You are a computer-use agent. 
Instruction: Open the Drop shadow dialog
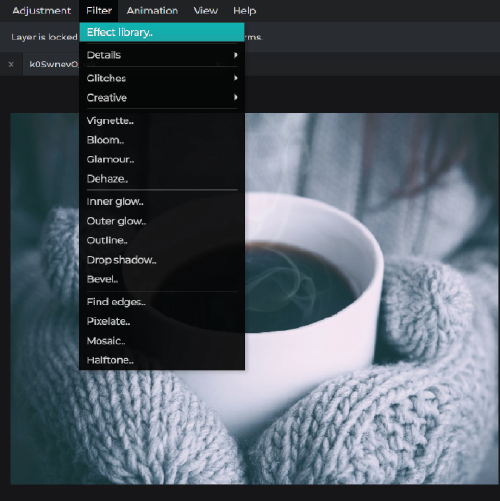coord(162,260)
